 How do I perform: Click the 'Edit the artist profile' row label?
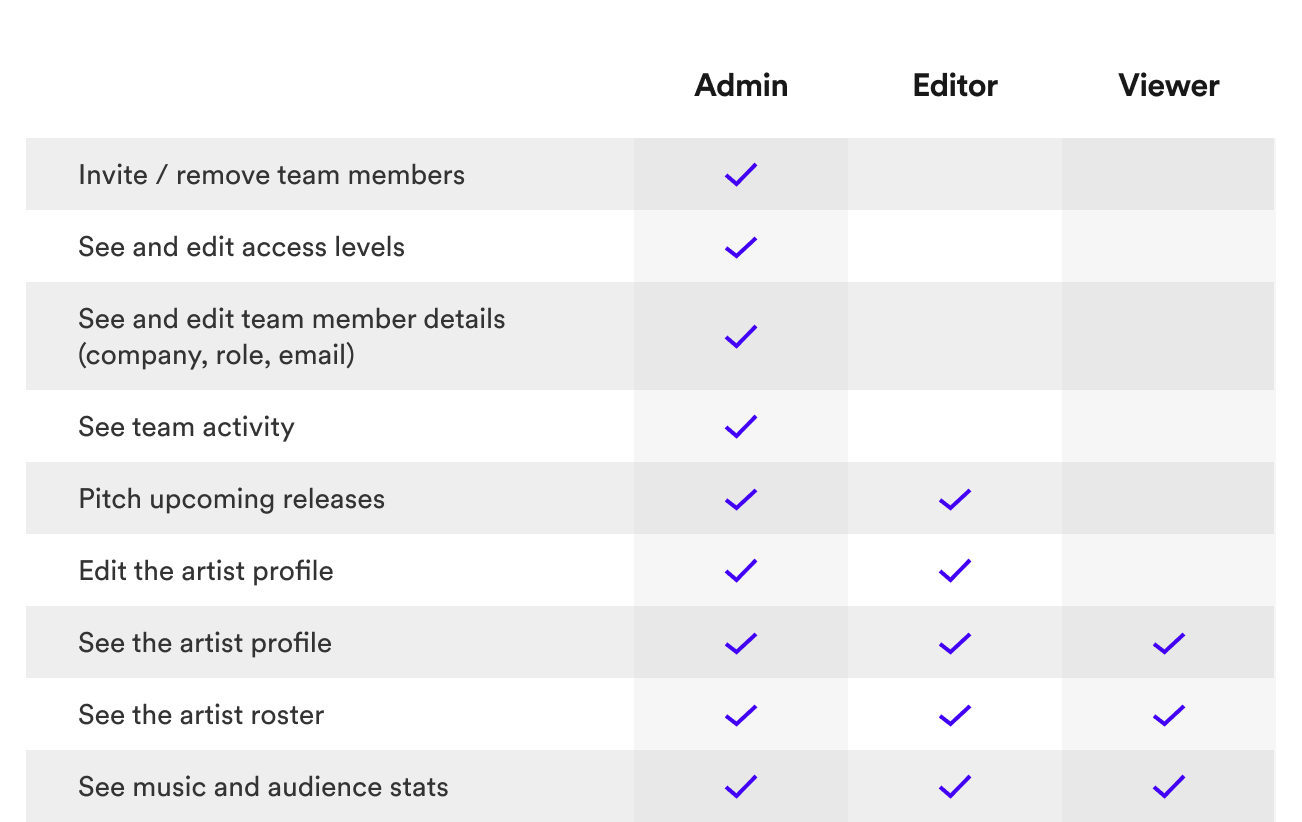tap(206, 571)
